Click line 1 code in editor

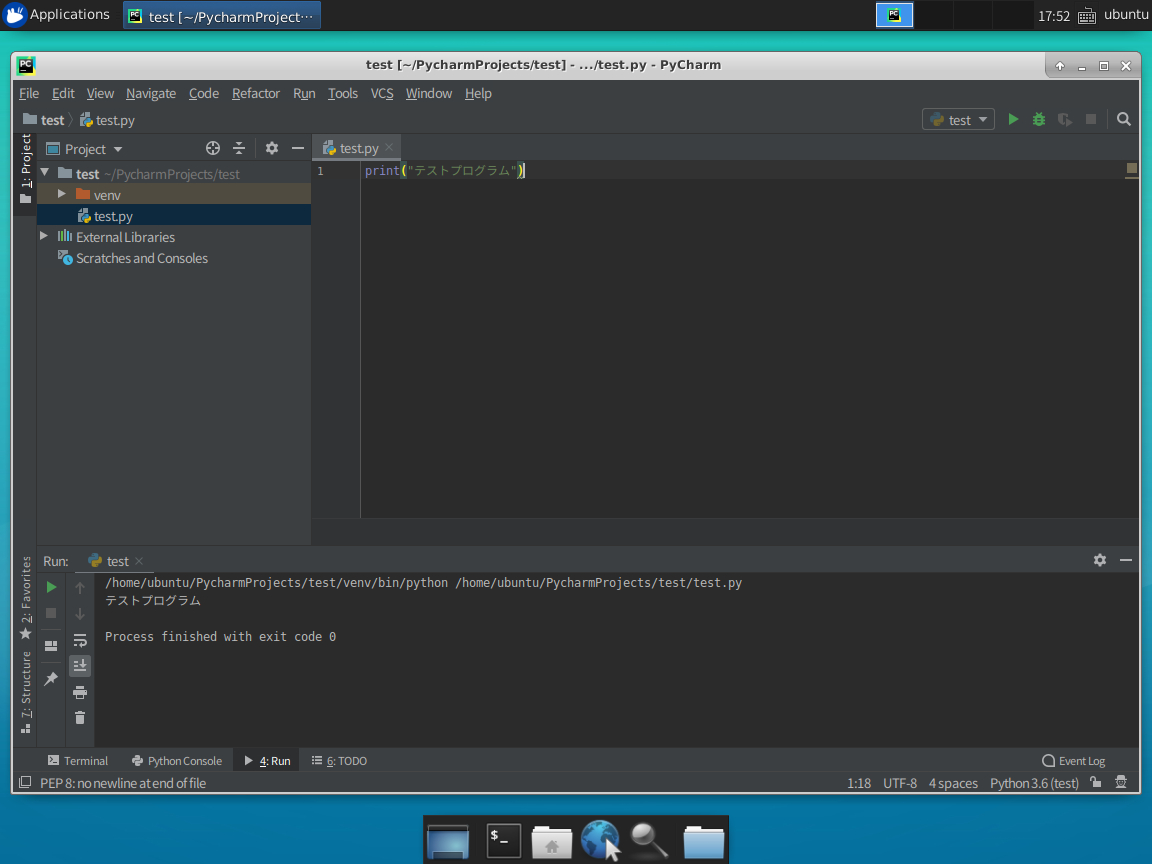445,170
